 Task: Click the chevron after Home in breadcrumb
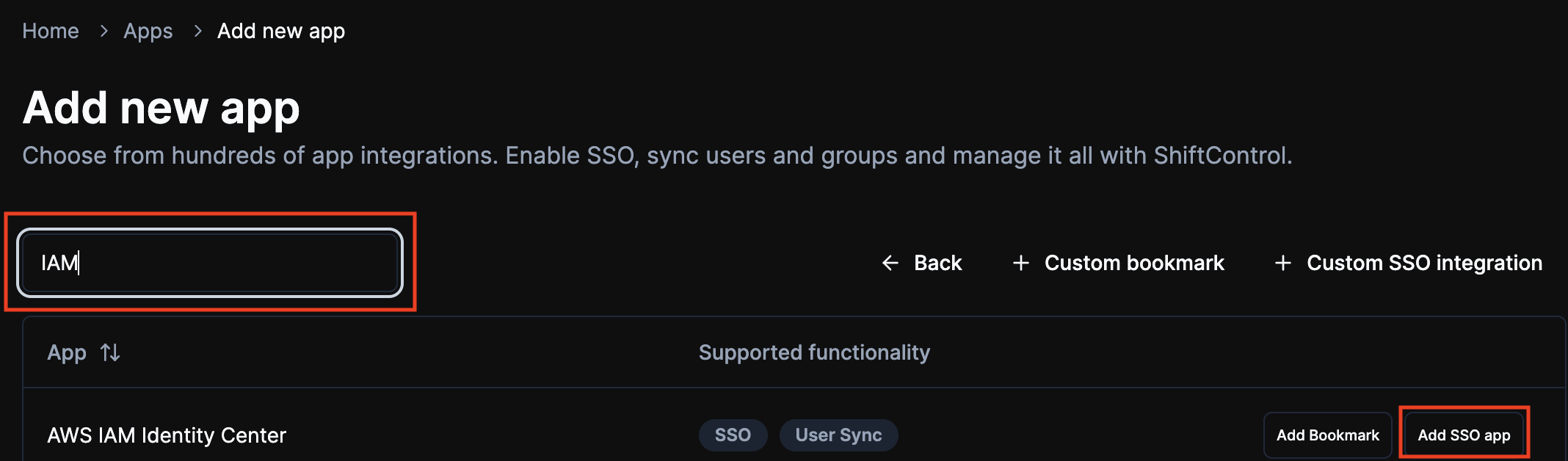pos(103,32)
